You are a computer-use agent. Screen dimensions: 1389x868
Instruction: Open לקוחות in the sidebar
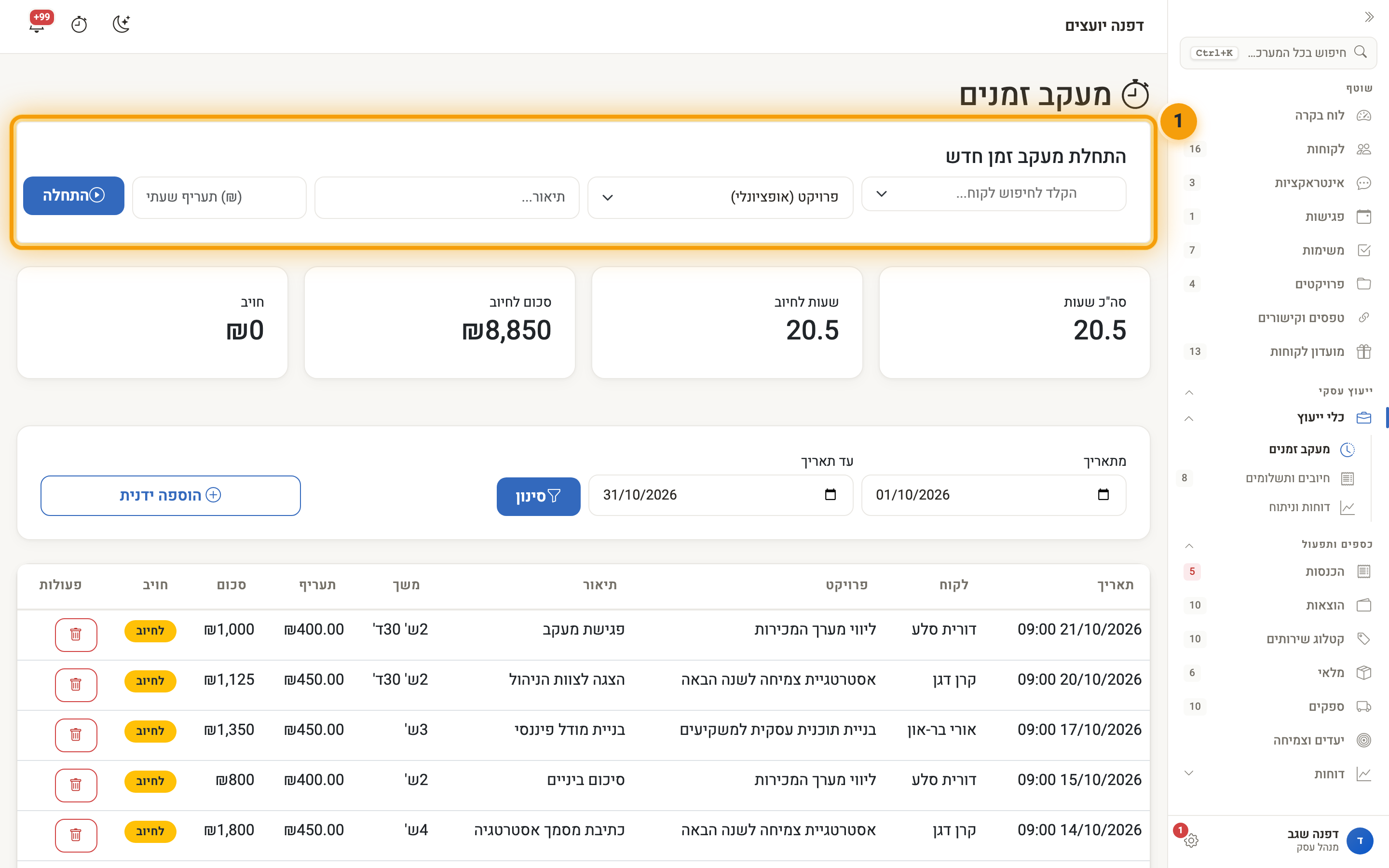coord(1278,149)
